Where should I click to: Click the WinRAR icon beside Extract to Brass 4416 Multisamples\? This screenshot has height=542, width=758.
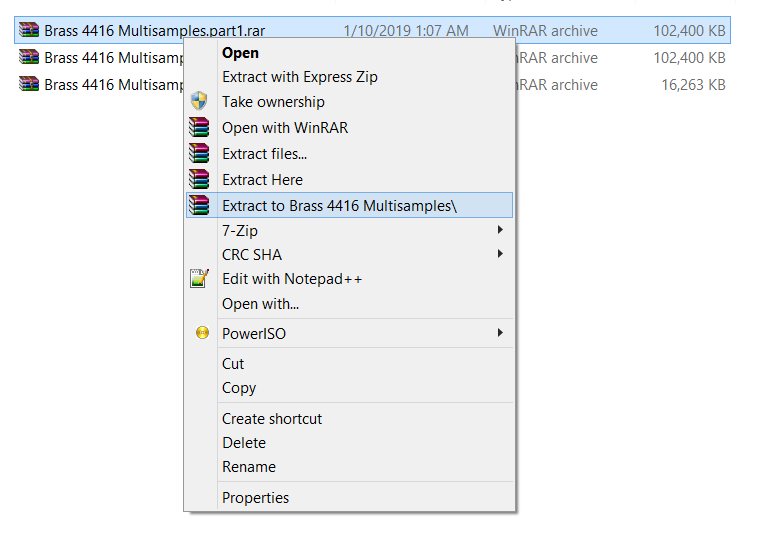[x=199, y=205]
